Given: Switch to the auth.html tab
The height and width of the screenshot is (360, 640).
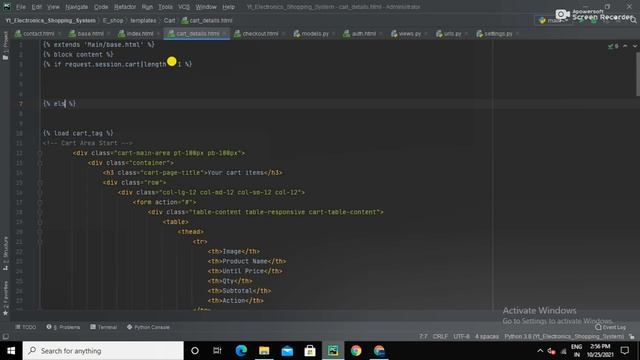Looking at the screenshot, I should click(363, 33).
